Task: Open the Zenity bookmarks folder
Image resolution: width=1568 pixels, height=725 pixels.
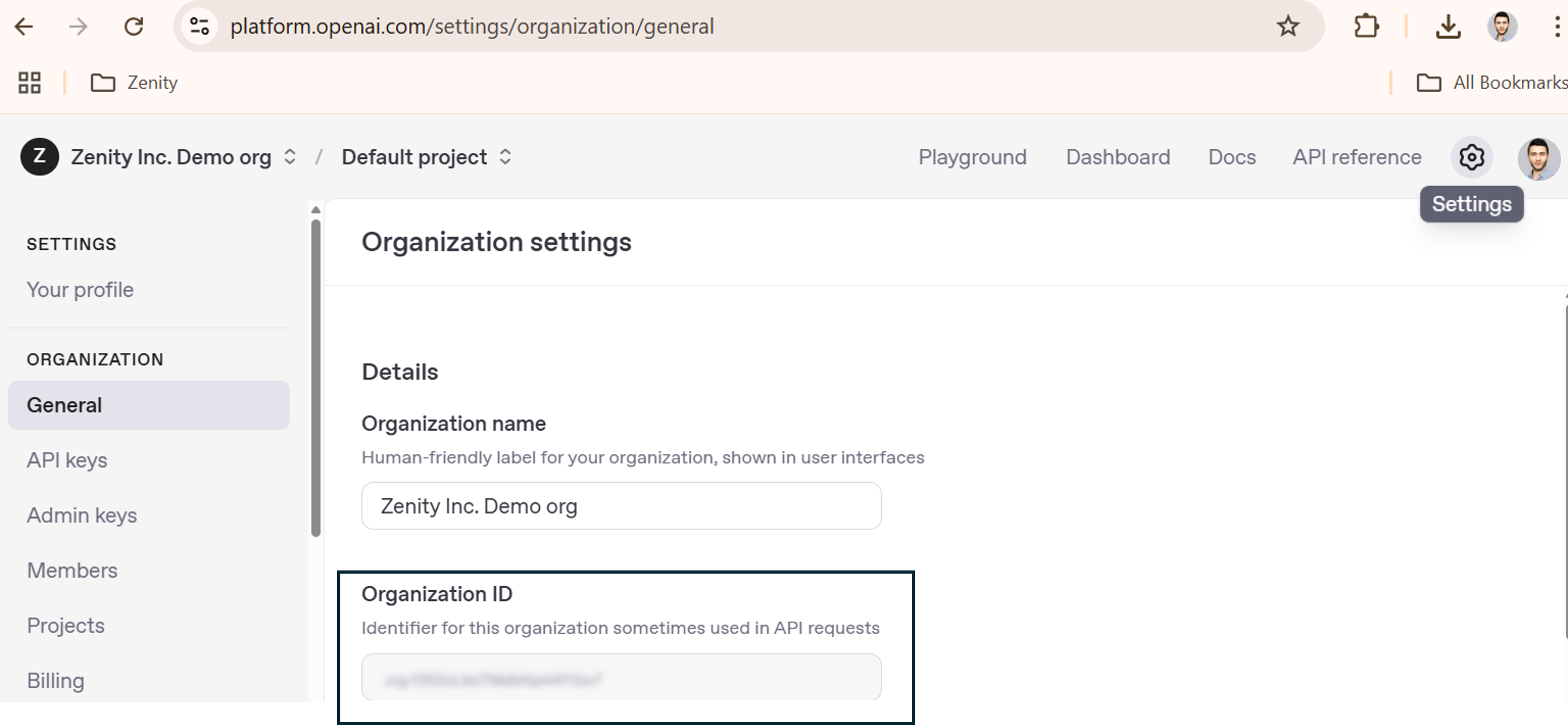Action: click(x=135, y=83)
